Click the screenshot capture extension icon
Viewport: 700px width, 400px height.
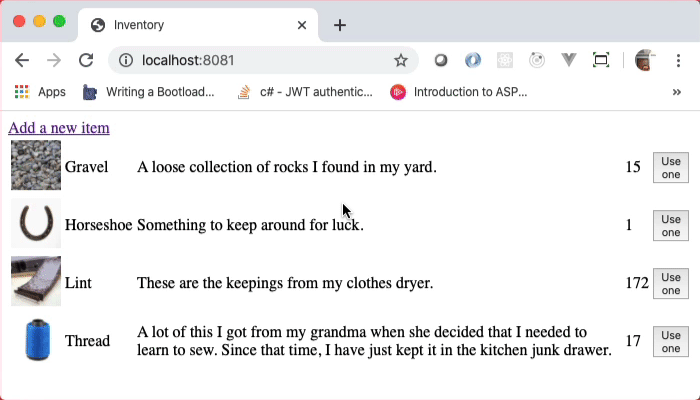[x=601, y=60]
